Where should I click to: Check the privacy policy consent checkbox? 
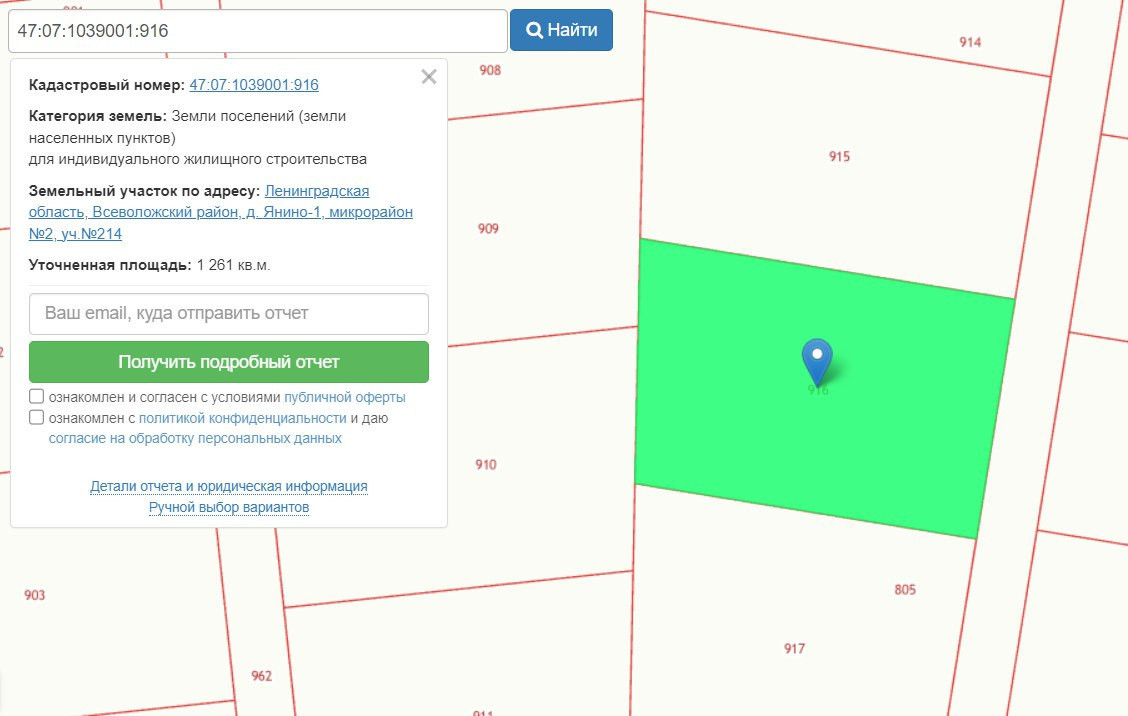click(x=37, y=417)
